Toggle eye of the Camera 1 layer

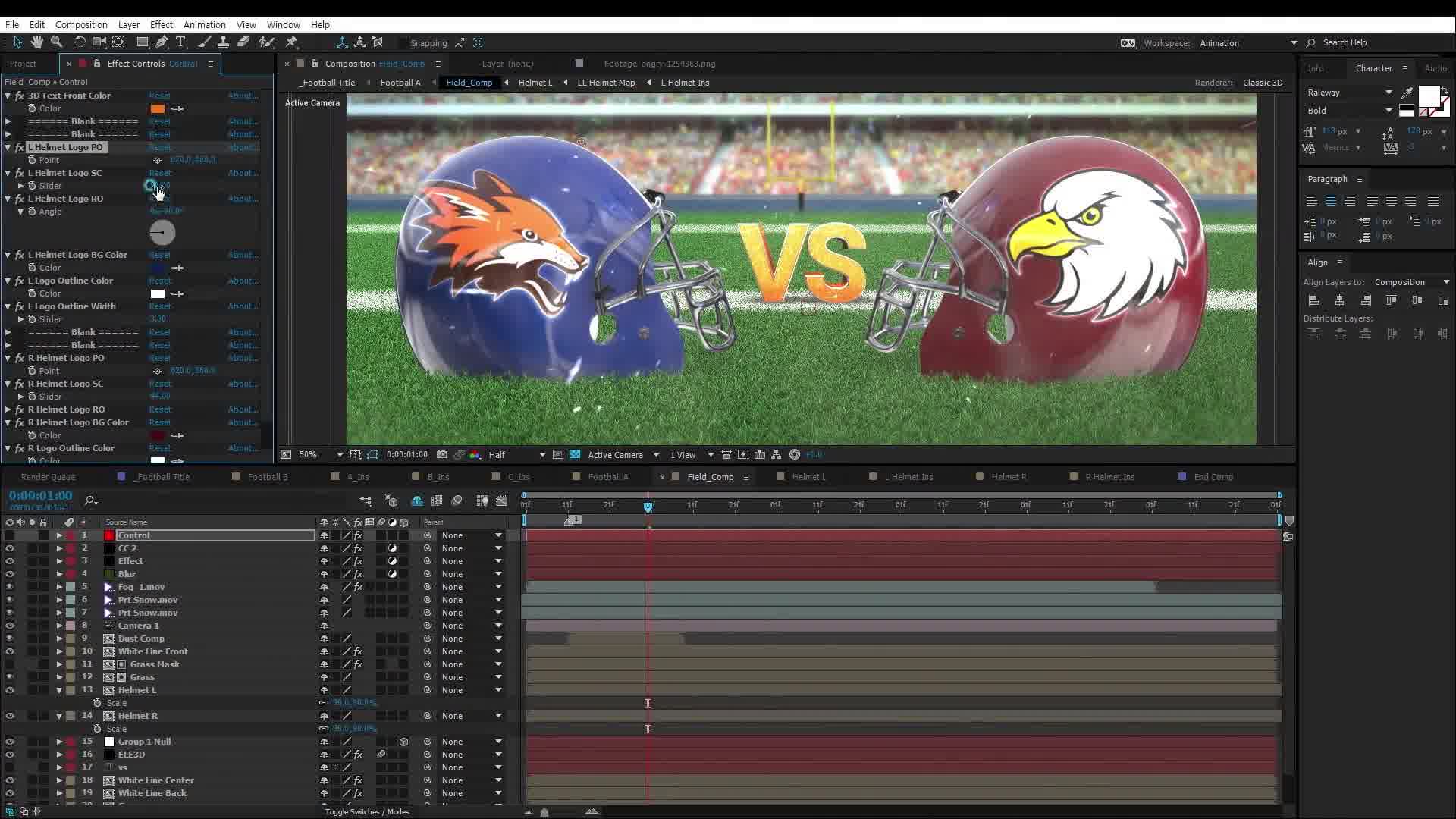point(9,626)
